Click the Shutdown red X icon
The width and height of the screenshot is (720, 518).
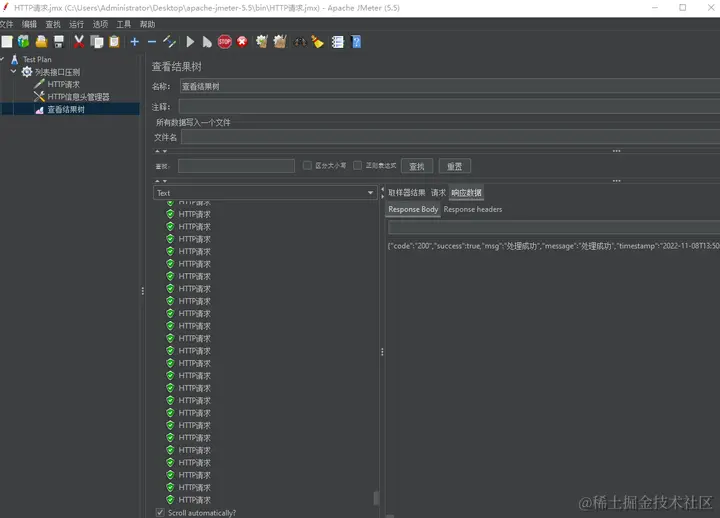pyautogui.click(x=242, y=42)
